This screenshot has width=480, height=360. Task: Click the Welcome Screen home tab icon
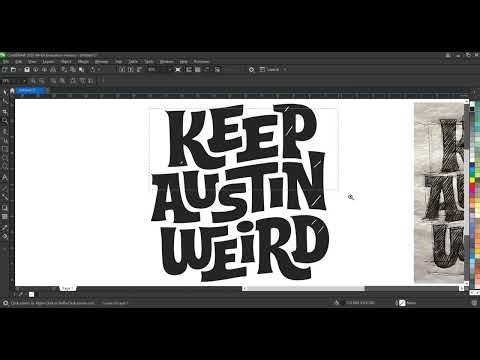[x=12, y=91]
